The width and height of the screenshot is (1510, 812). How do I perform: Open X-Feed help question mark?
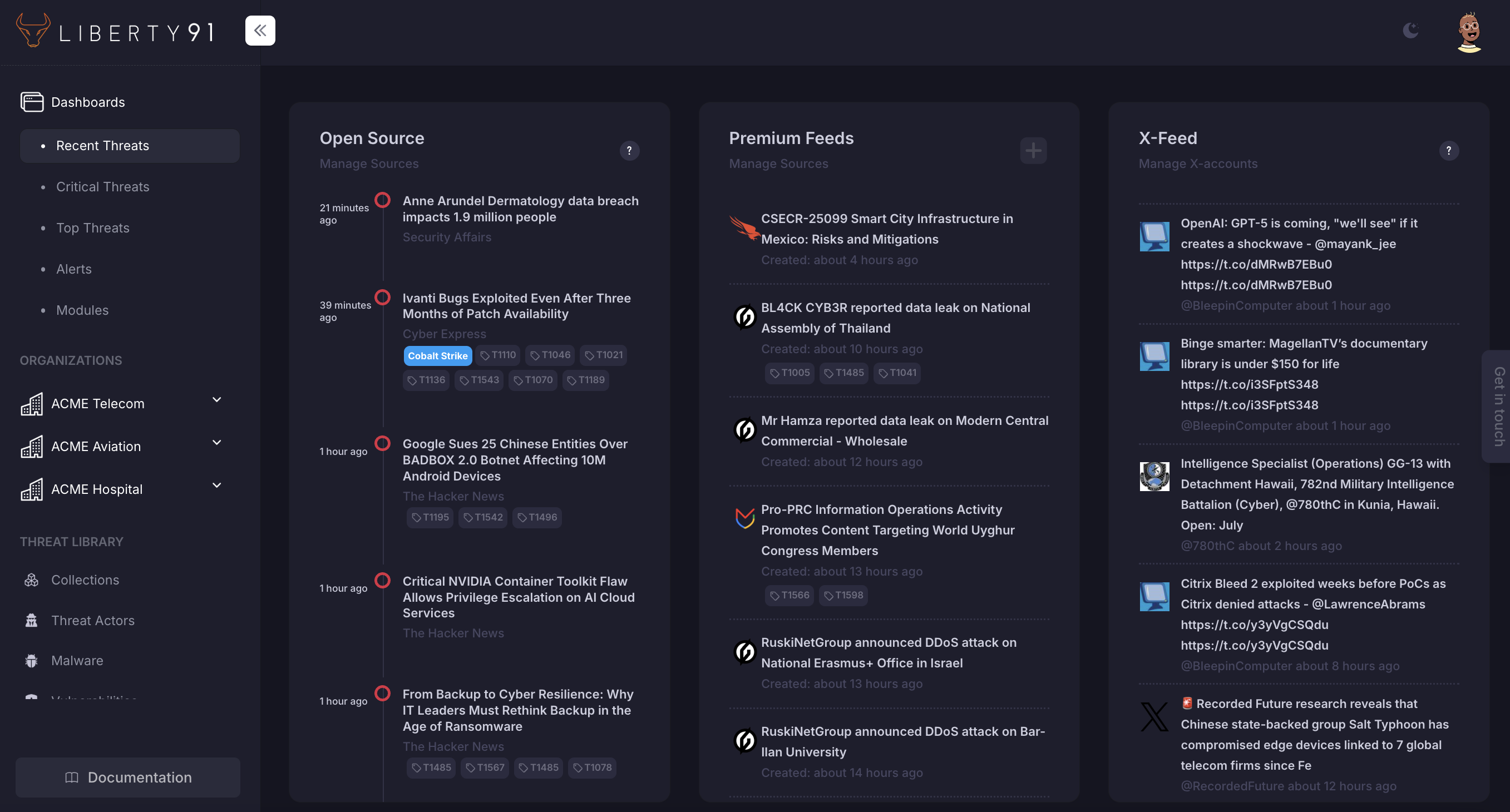[1448, 151]
